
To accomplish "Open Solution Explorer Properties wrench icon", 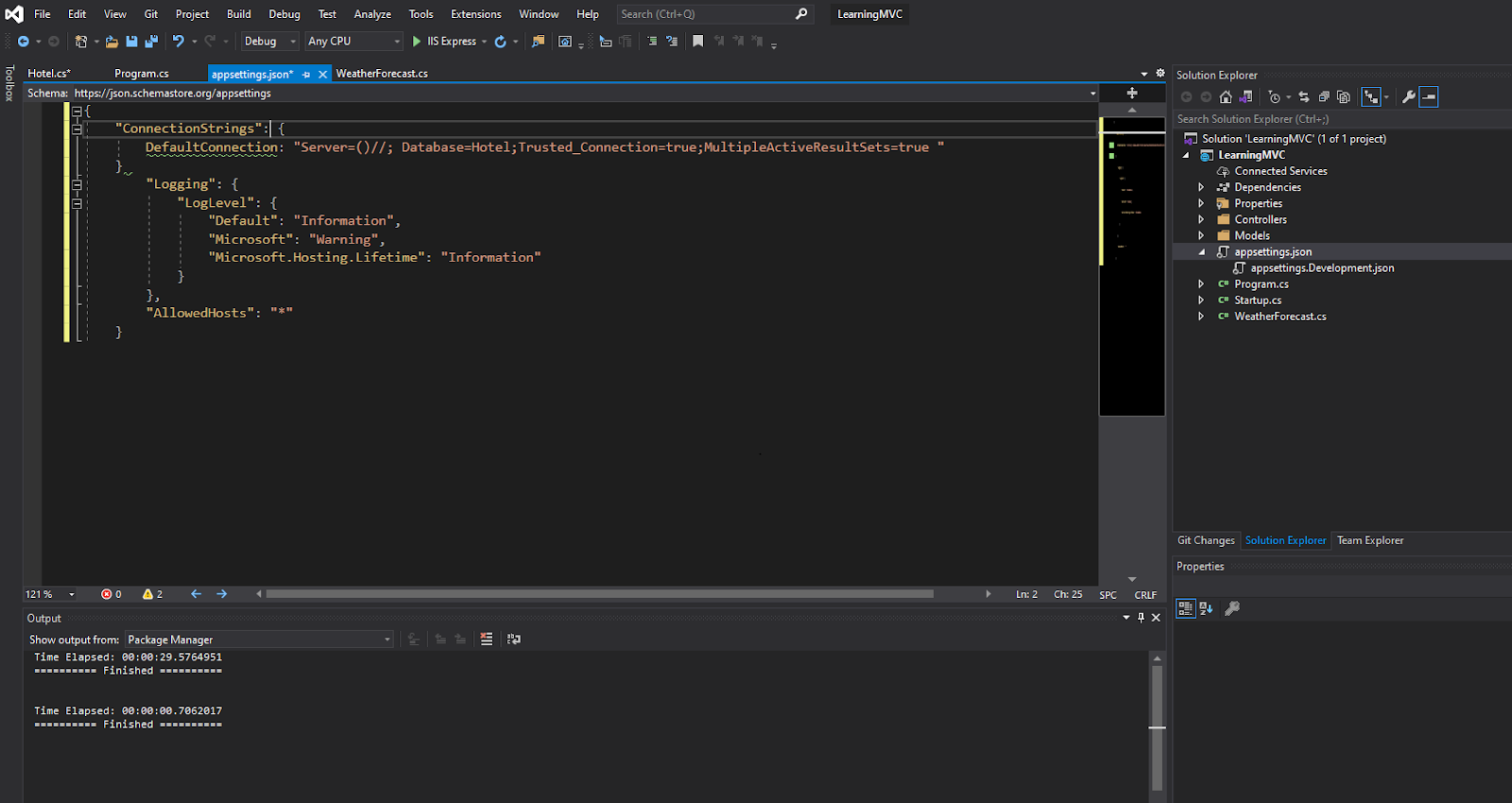I will tap(1409, 96).
